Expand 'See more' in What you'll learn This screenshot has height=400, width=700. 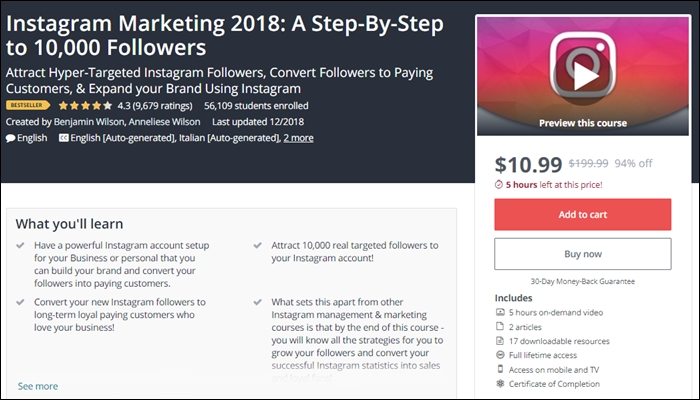38,386
